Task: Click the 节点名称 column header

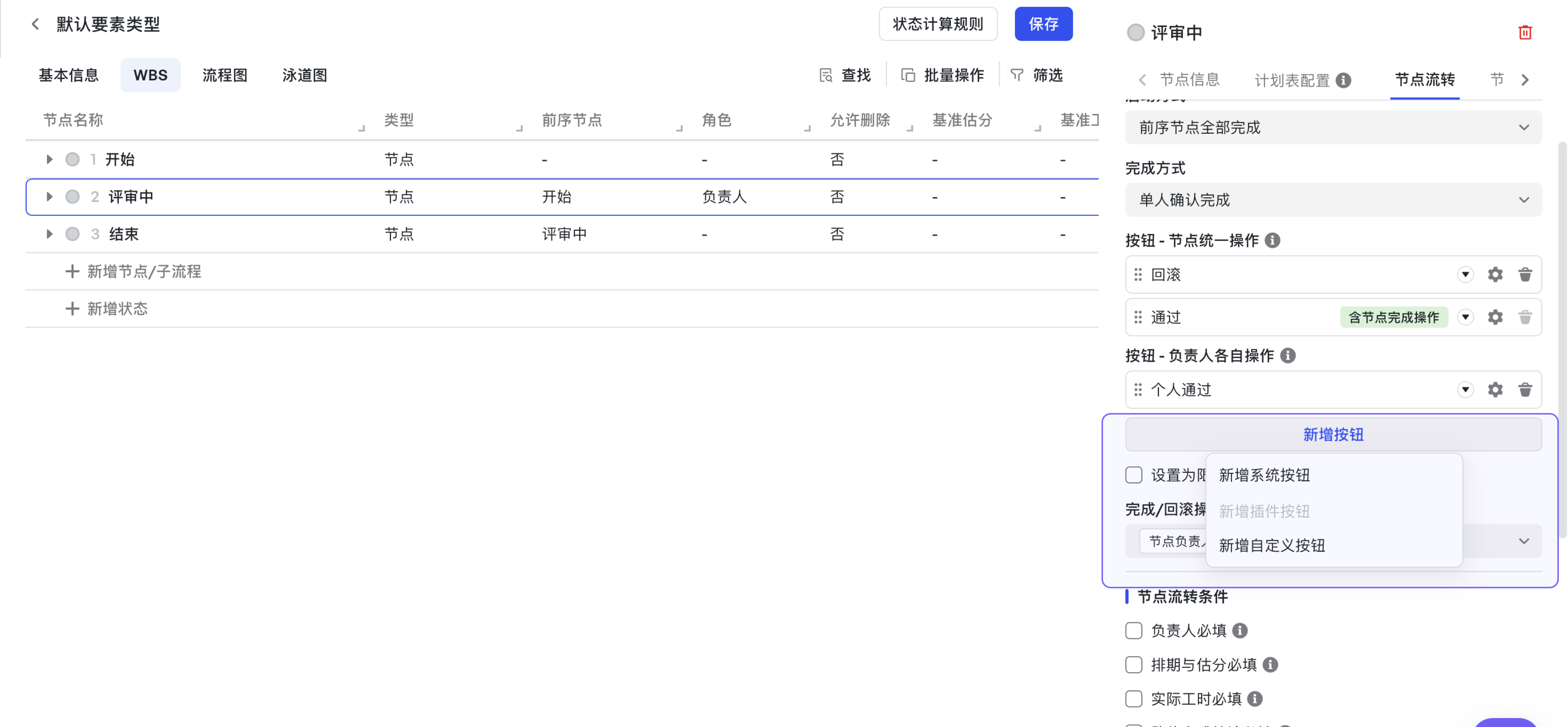Action: (73, 120)
